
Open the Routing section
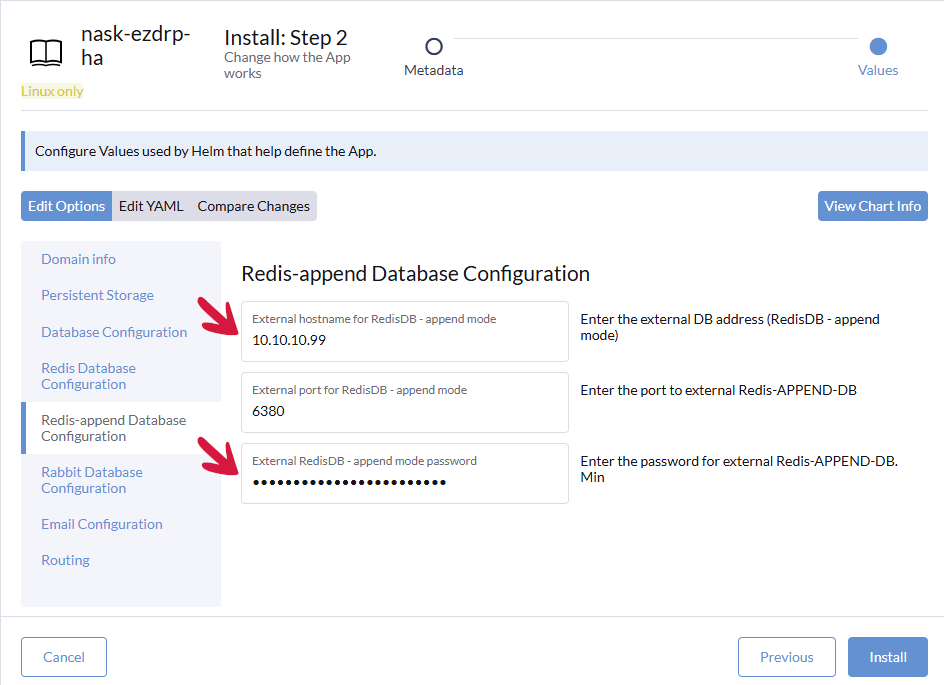[65, 560]
